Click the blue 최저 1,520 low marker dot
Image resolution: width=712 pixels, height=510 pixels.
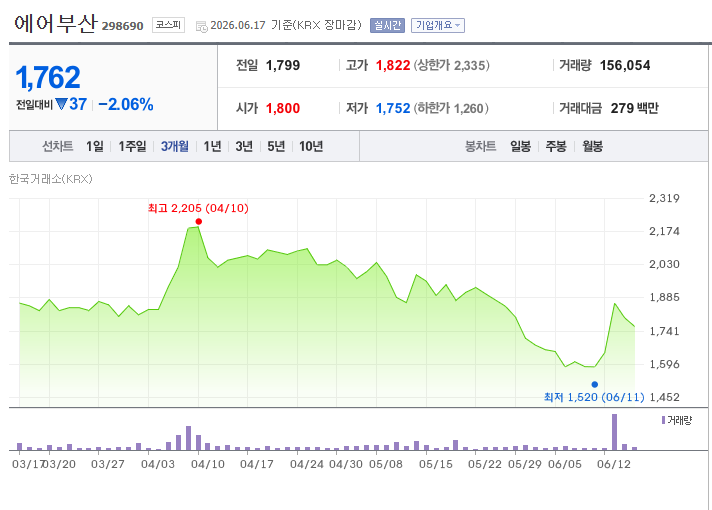click(594, 385)
